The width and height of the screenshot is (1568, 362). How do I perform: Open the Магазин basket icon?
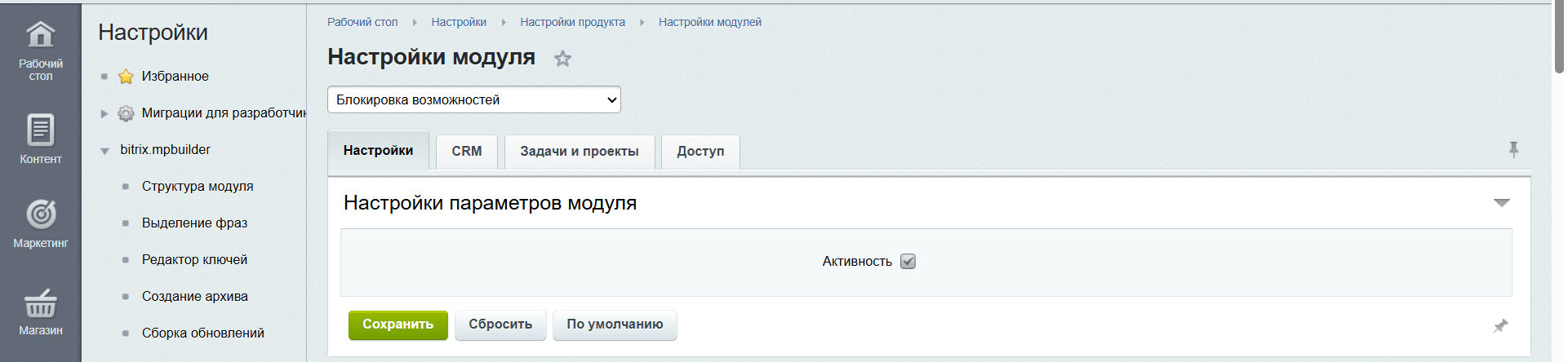pos(40,303)
